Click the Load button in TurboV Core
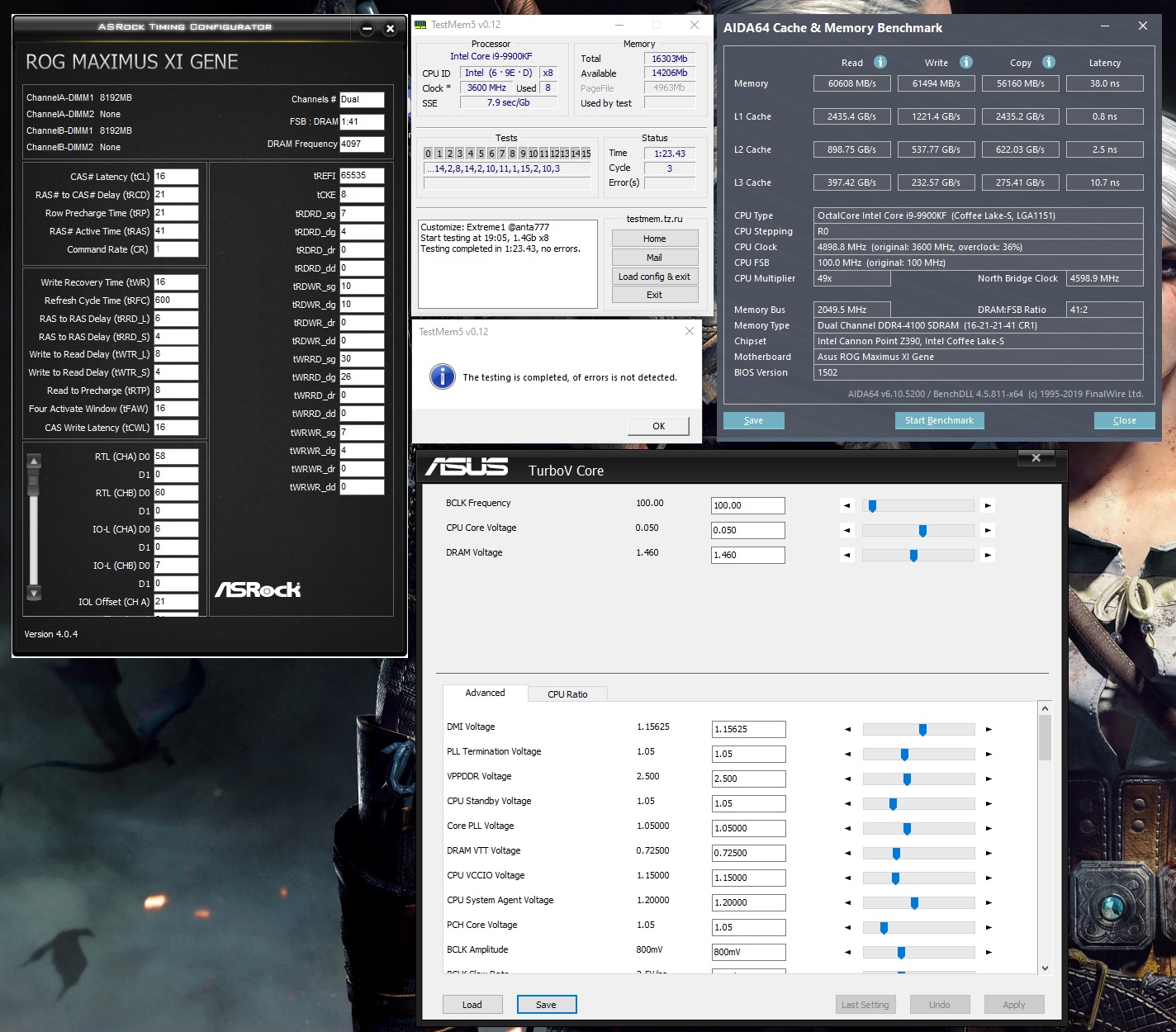This screenshot has height=1032, width=1176. pyautogui.click(x=472, y=1005)
